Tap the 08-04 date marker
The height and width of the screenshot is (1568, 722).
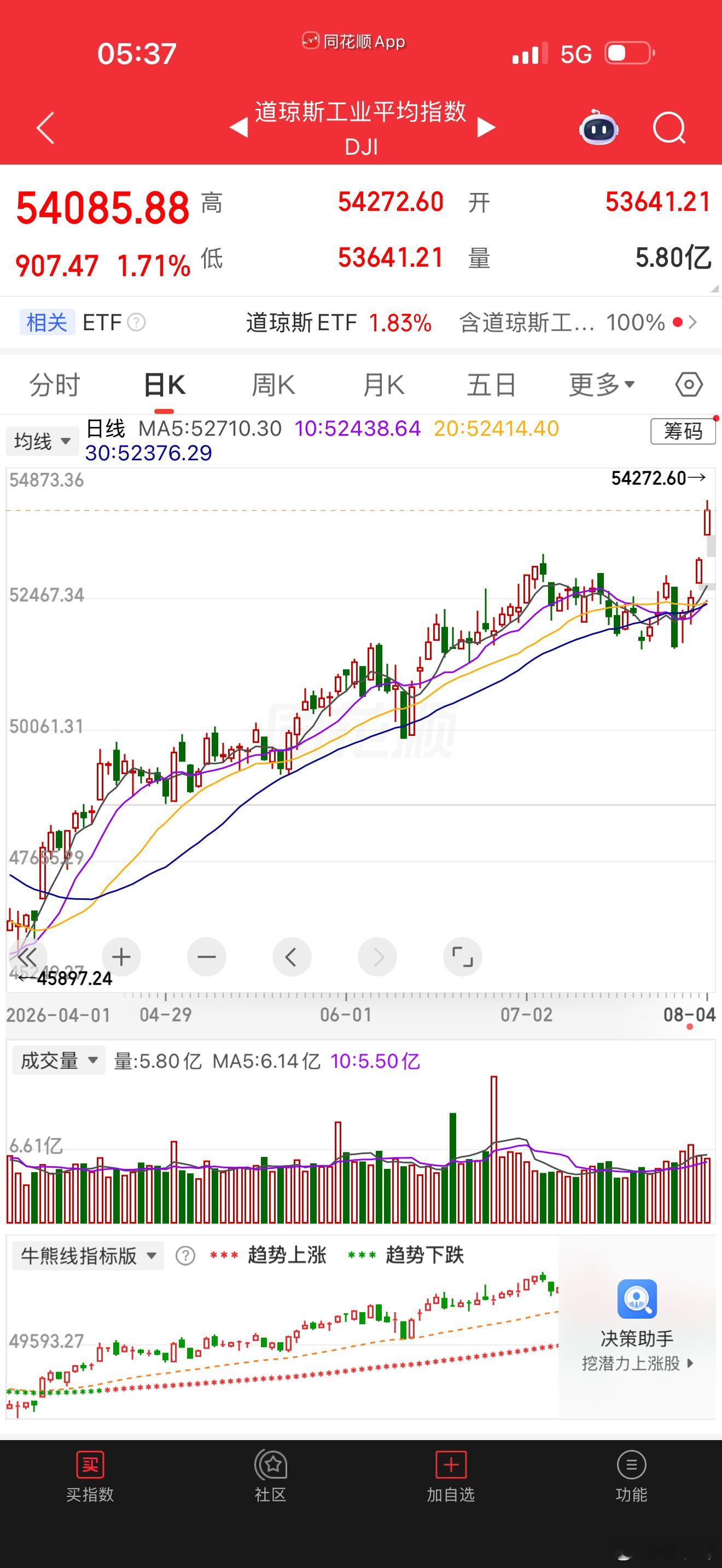coord(689,1014)
